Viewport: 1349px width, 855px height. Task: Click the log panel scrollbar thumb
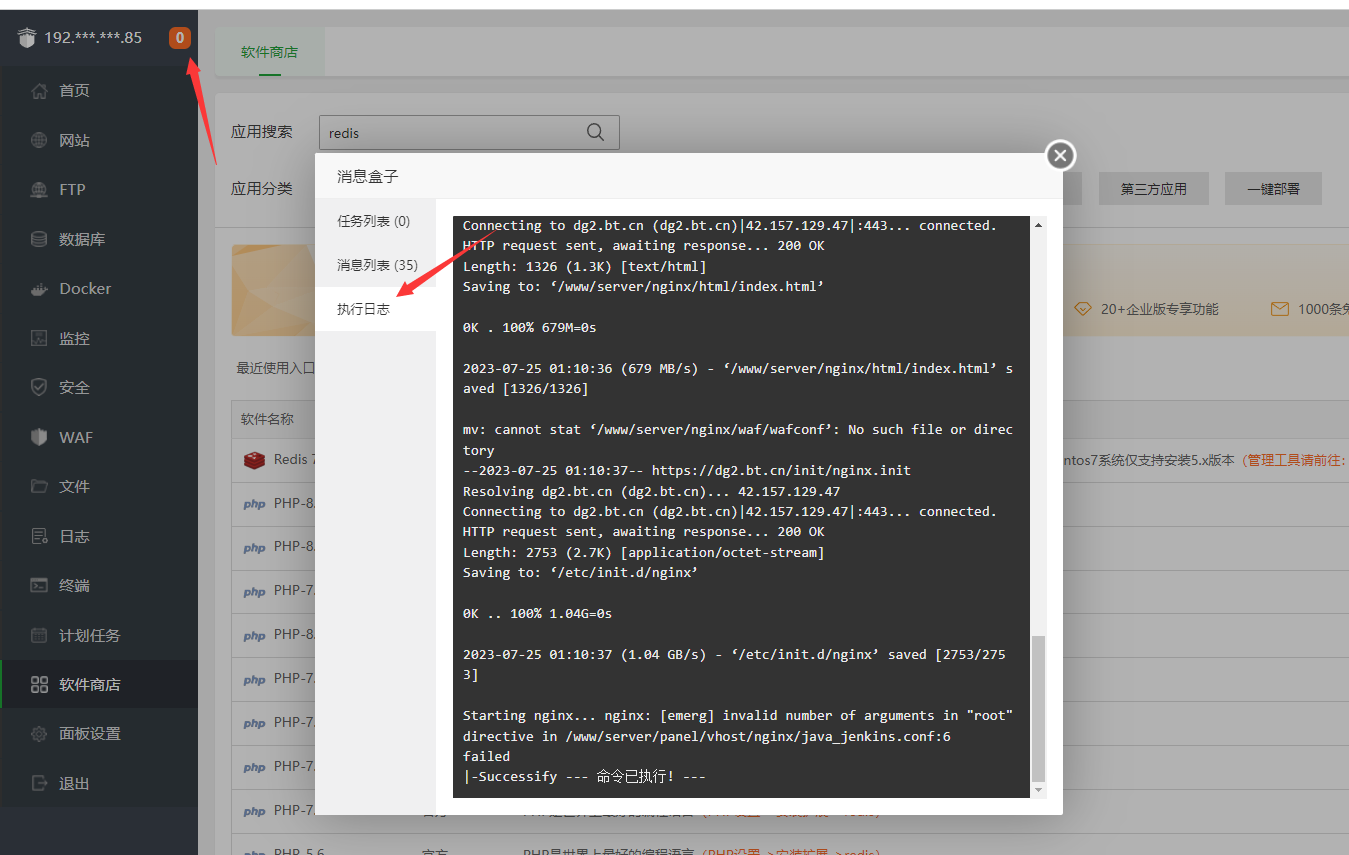[1038, 708]
